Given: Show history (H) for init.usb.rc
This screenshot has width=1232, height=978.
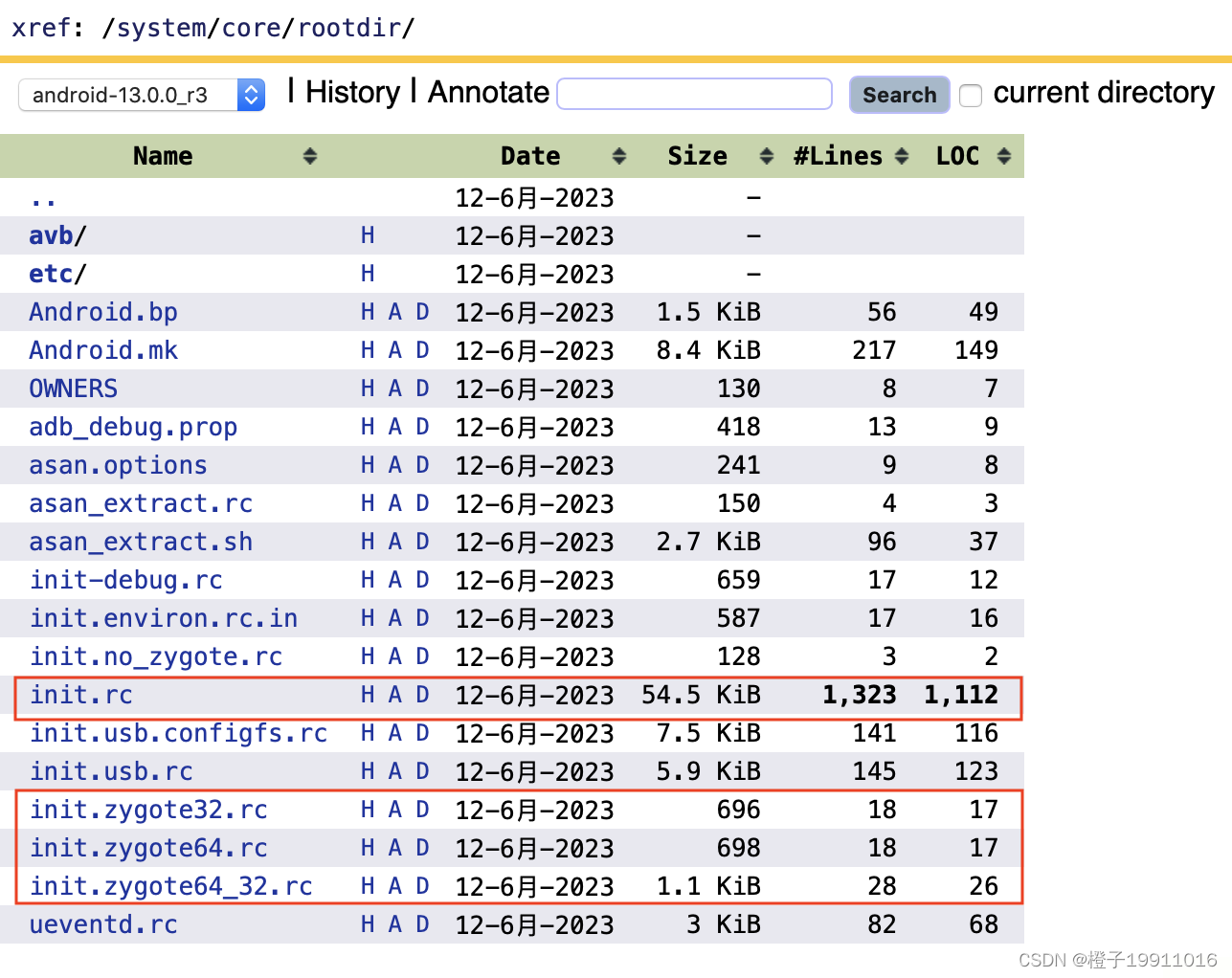Looking at the screenshot, I should (x=368, y=771).
